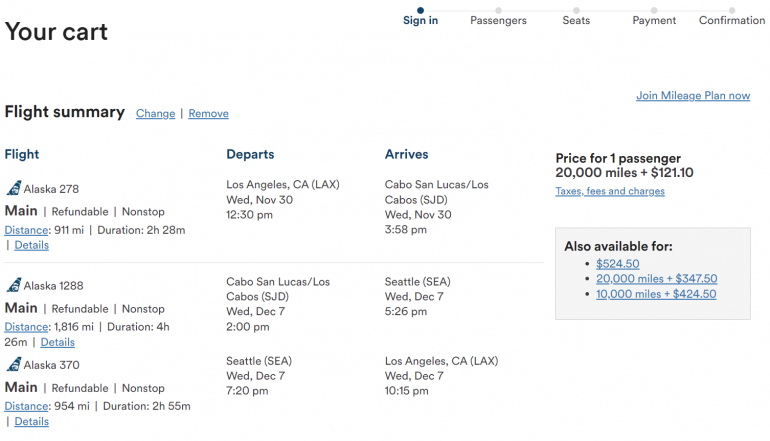This screenshot has height=441, width=770.
Task: Jump to the Seats step
Action: (x=576, y=20)
